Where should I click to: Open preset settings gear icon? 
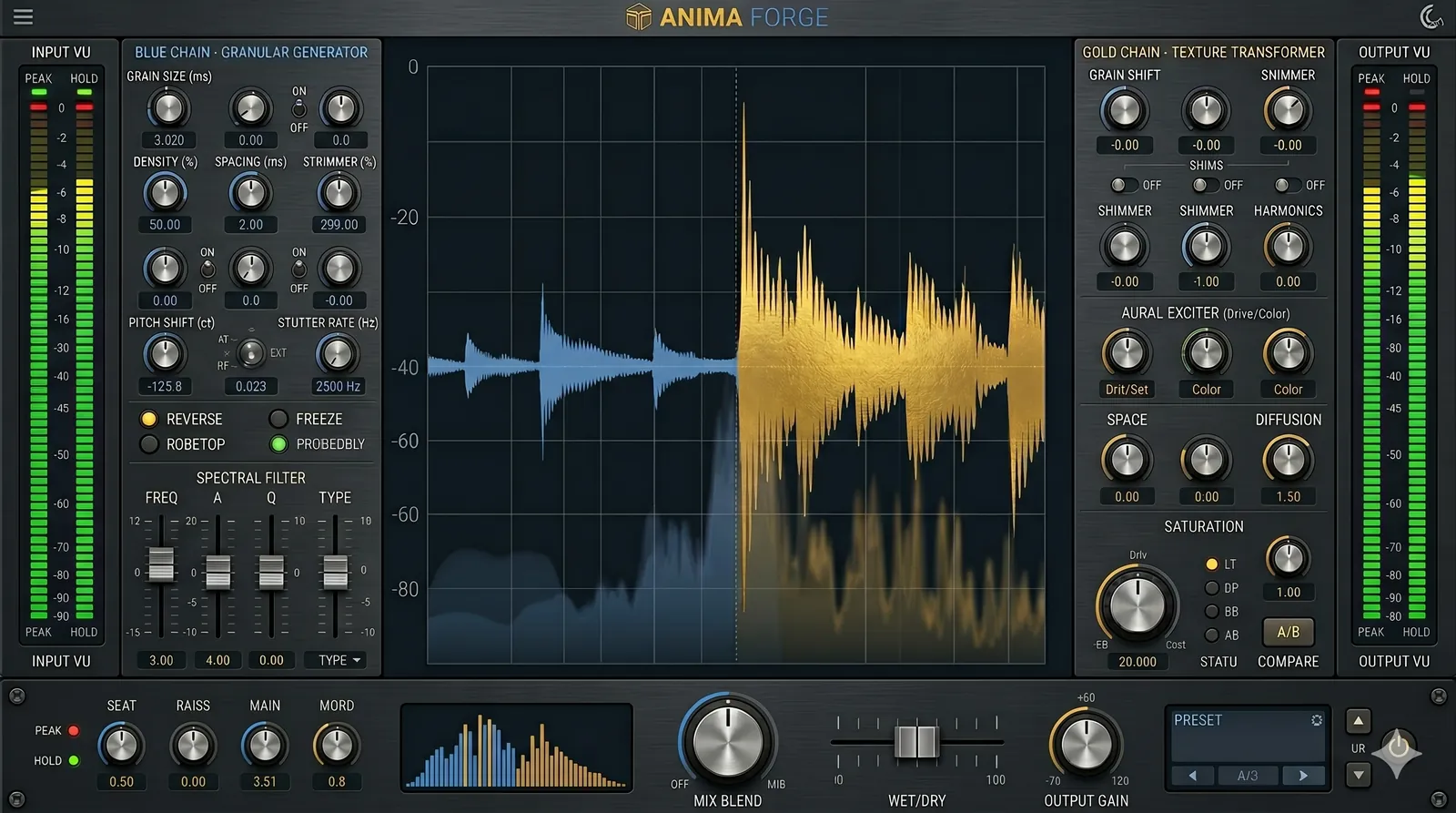(x=1316, y=720)
